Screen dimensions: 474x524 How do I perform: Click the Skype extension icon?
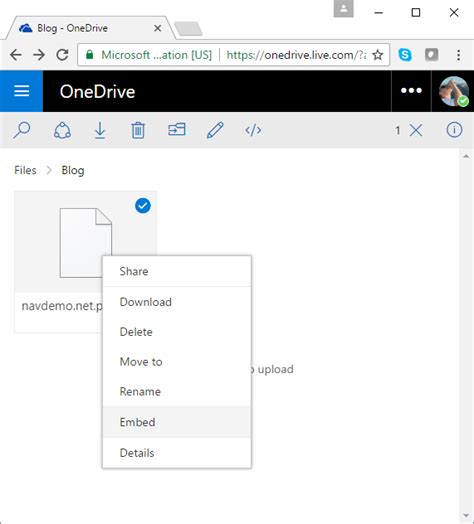click(405, 54)
